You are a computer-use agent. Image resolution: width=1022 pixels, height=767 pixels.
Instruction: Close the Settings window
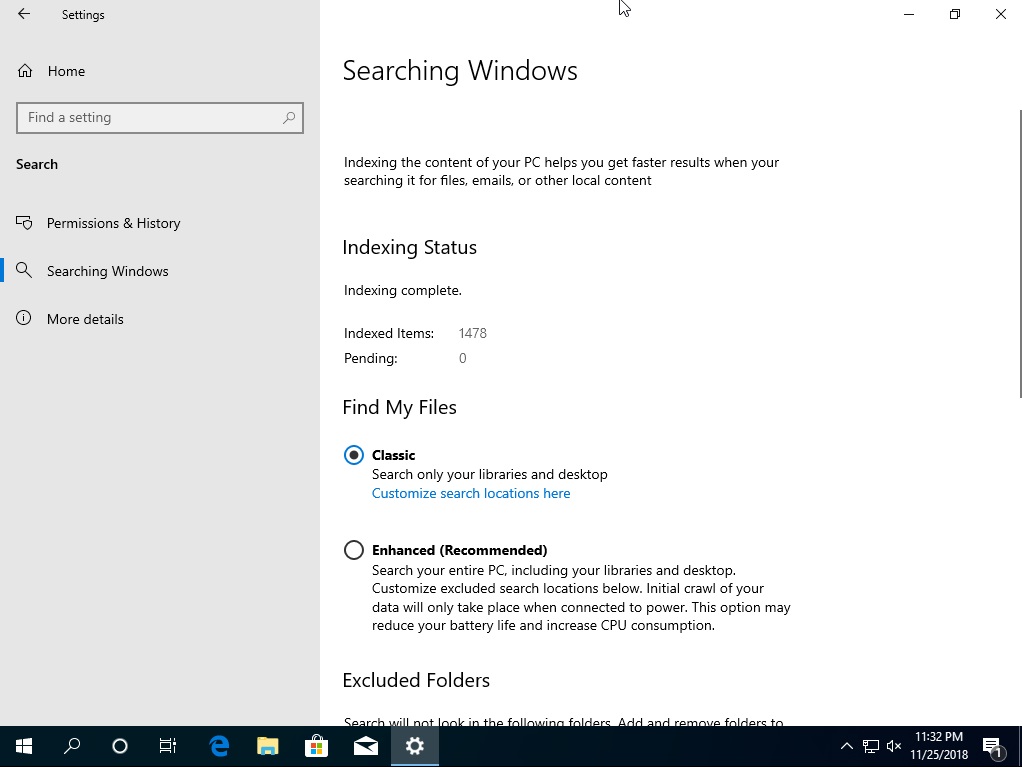(x=1000, y=14)
